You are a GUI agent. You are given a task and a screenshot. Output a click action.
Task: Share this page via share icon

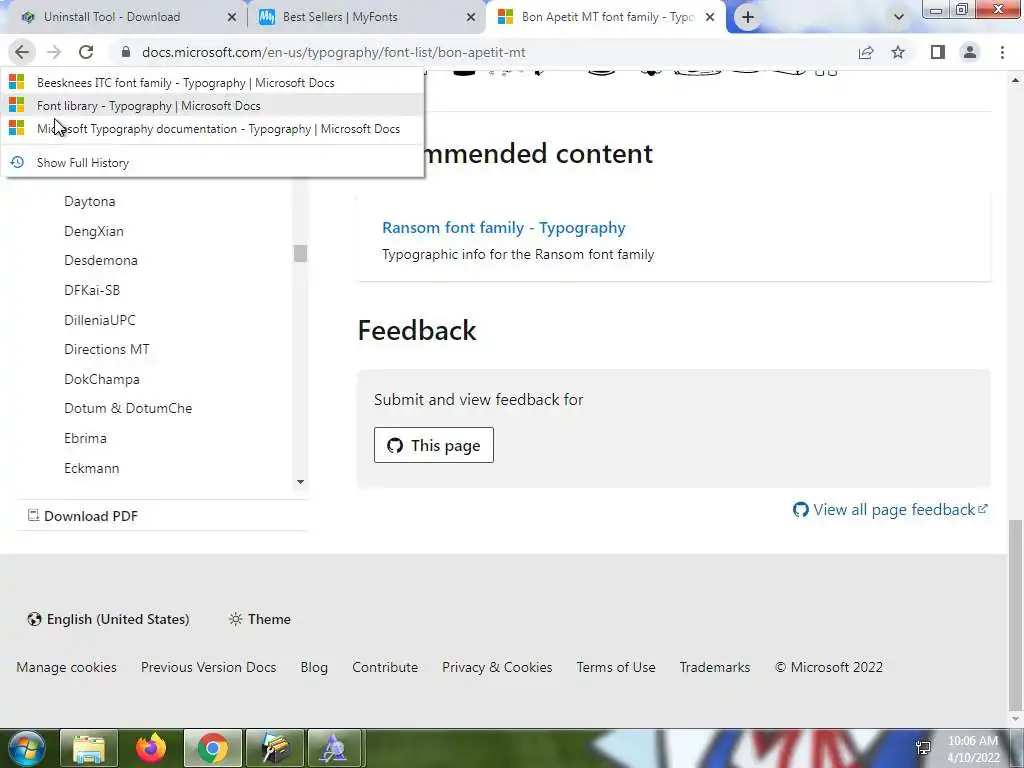click(x=866, y=52)
